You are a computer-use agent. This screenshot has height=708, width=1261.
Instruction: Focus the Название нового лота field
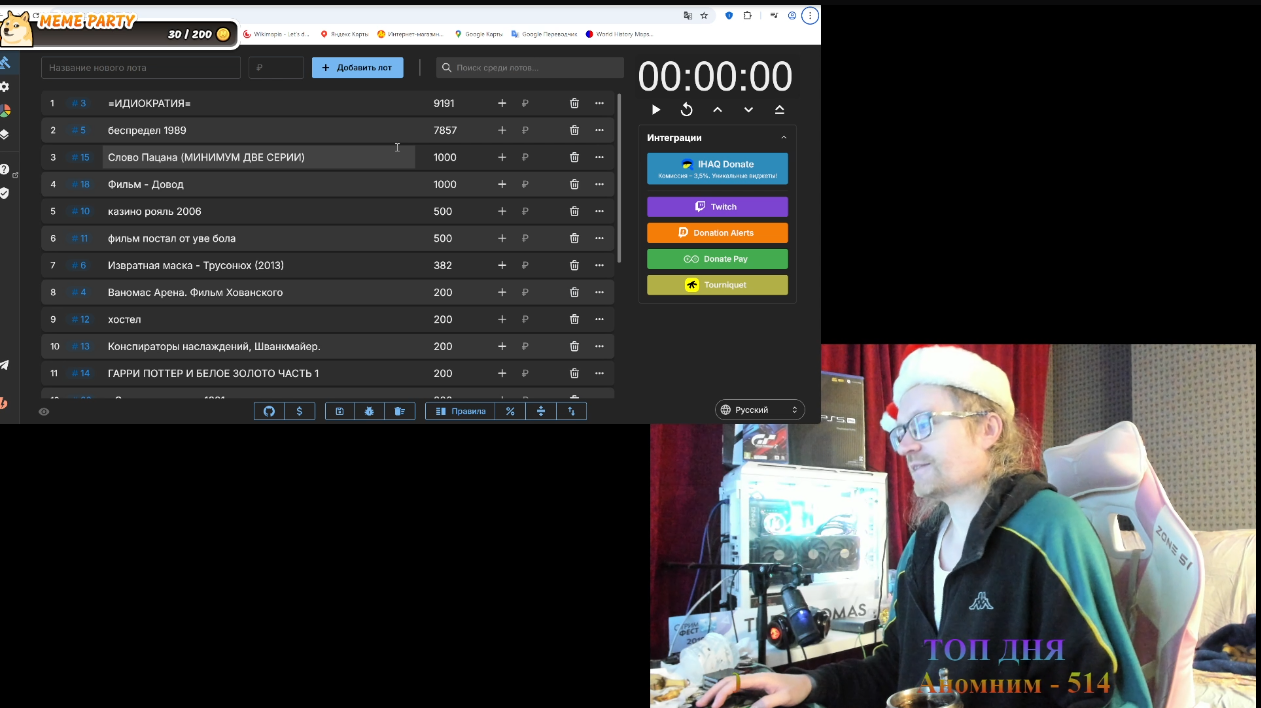coord(141,67)
